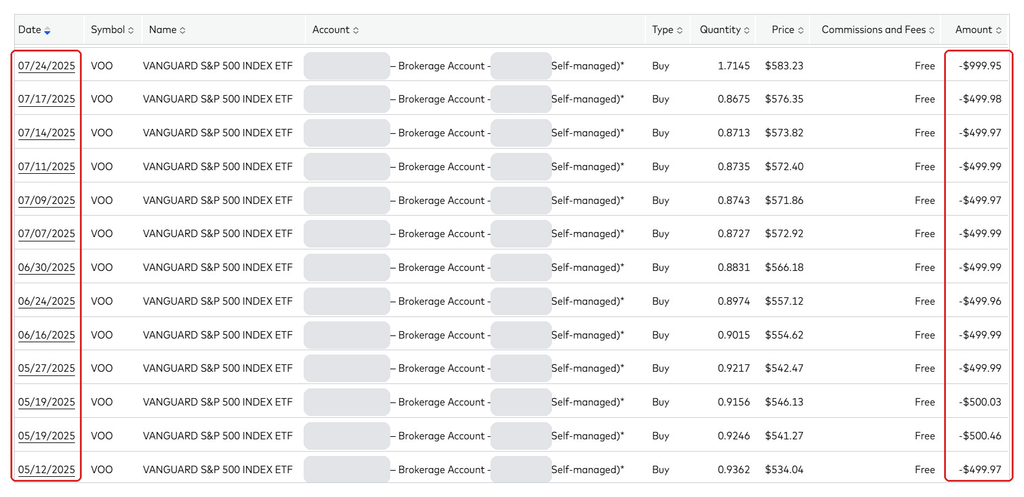Click the 0.8735 quantity cell

[734, 167]
